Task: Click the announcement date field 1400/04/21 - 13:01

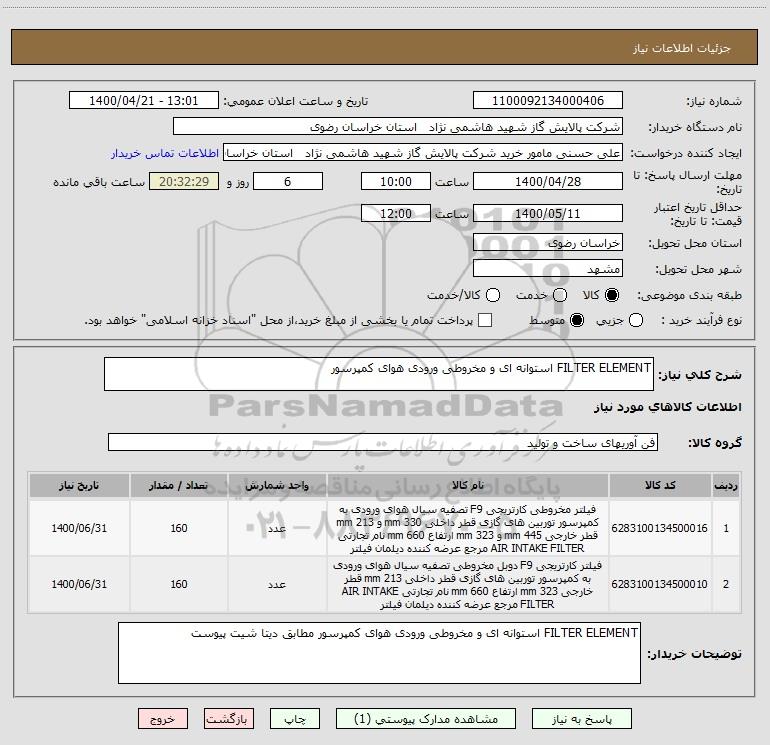Action: 144,101
